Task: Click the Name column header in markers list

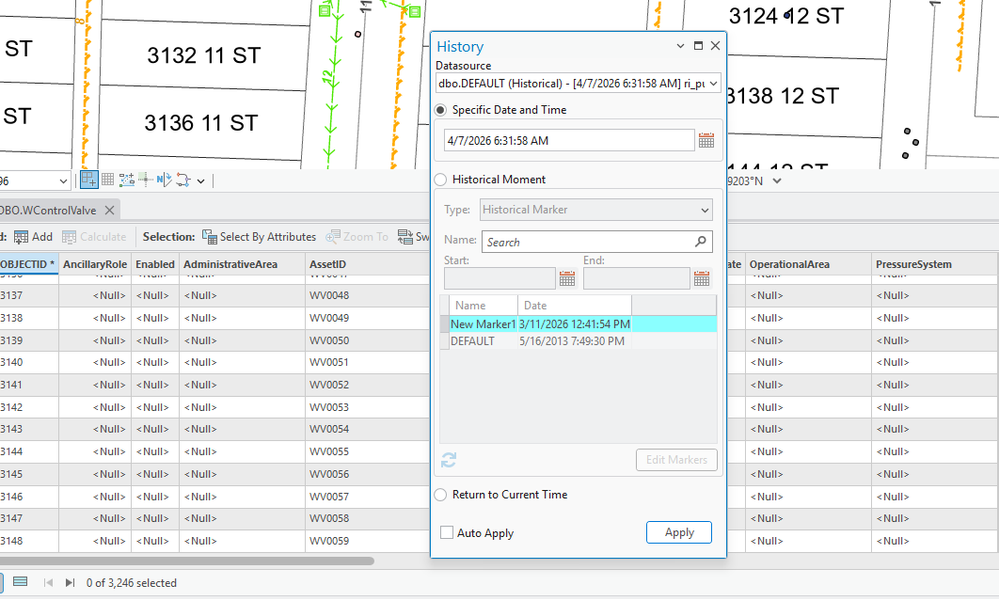Action: (x=483, y=305)
